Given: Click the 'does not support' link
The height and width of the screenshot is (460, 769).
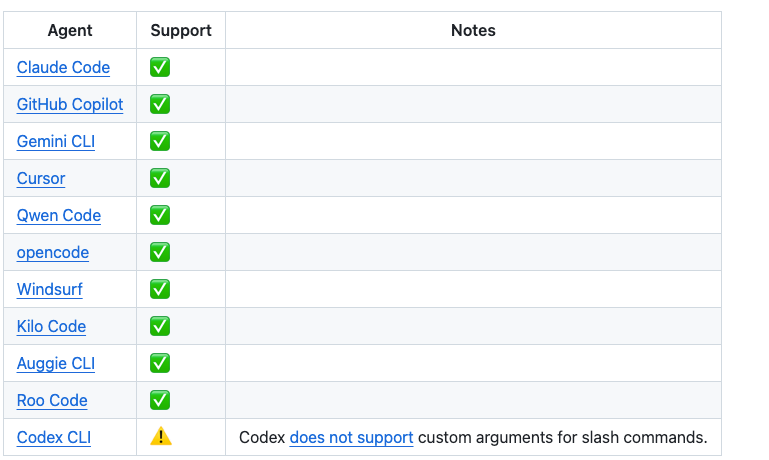Looking at the screenshot, I should point(351,438).
